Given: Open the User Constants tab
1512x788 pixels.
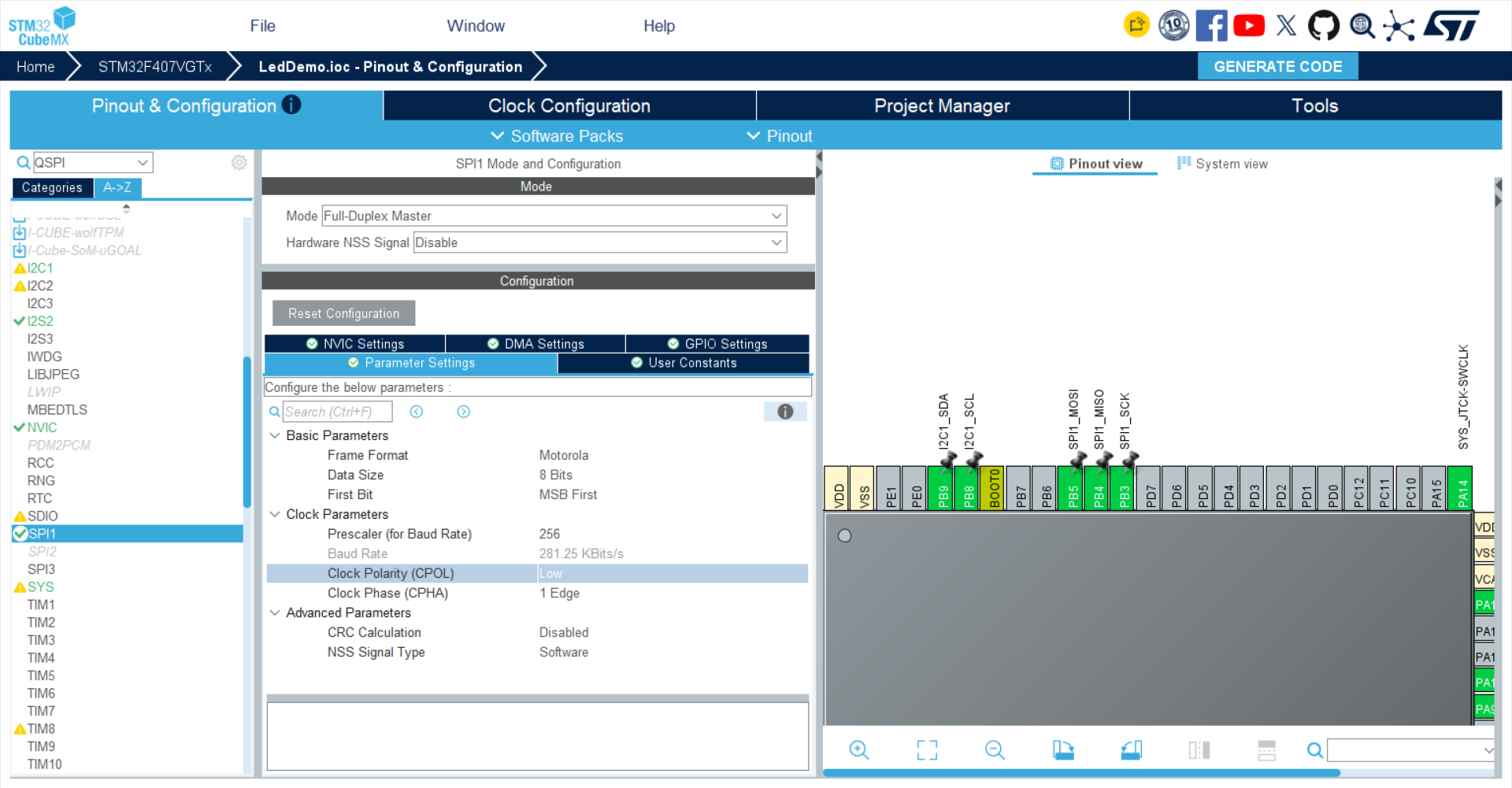Looking at the screenshot, I should pyautogui.click(x=684, y=363).
